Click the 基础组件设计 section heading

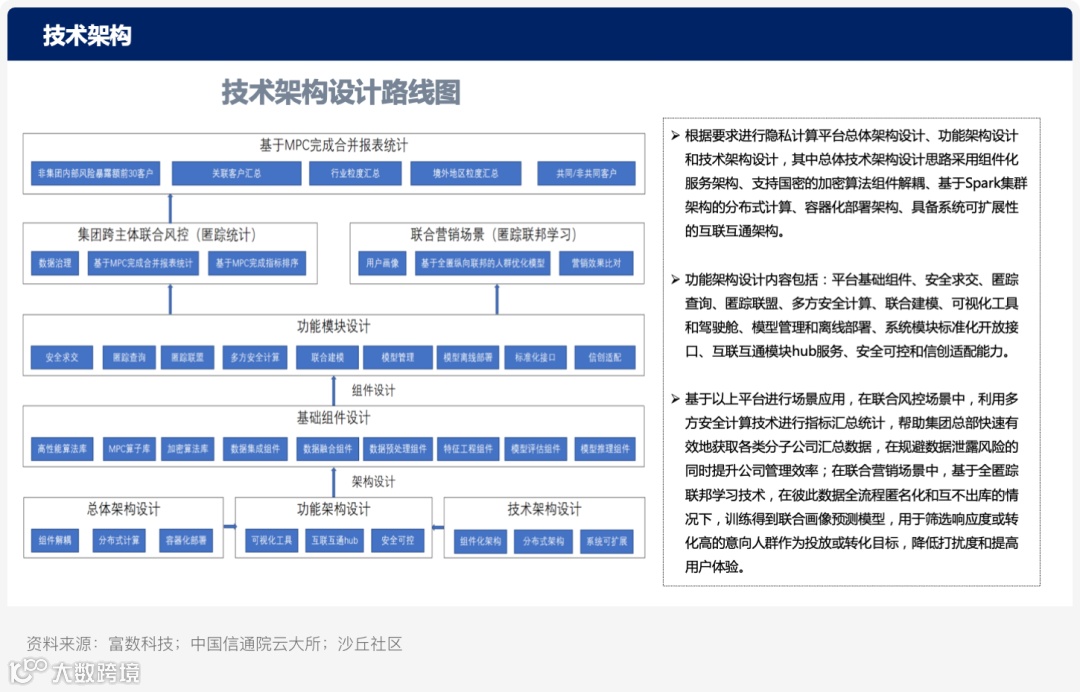click(334, 418)
